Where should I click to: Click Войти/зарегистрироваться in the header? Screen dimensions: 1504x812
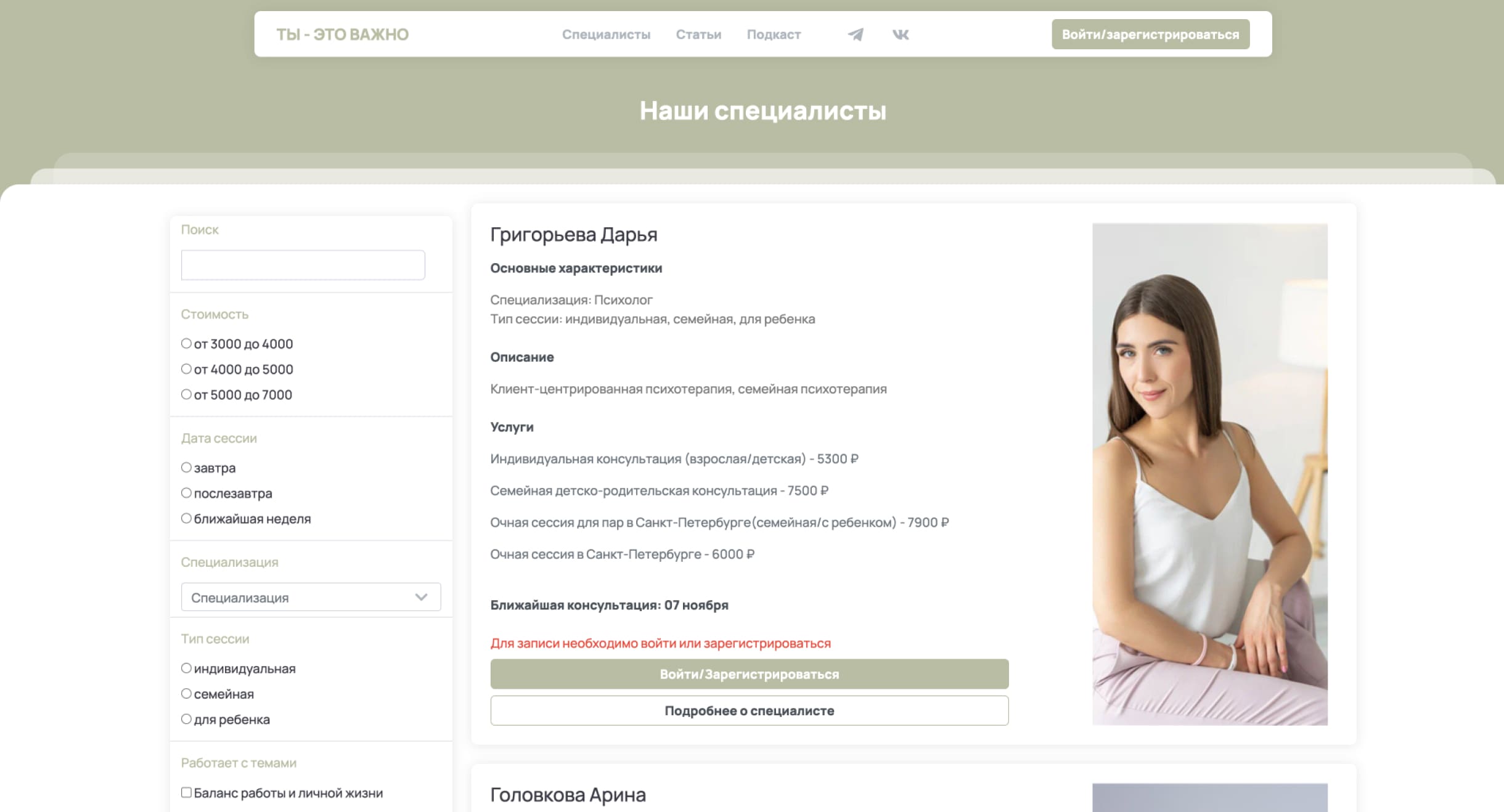[x=1150, y=35]
